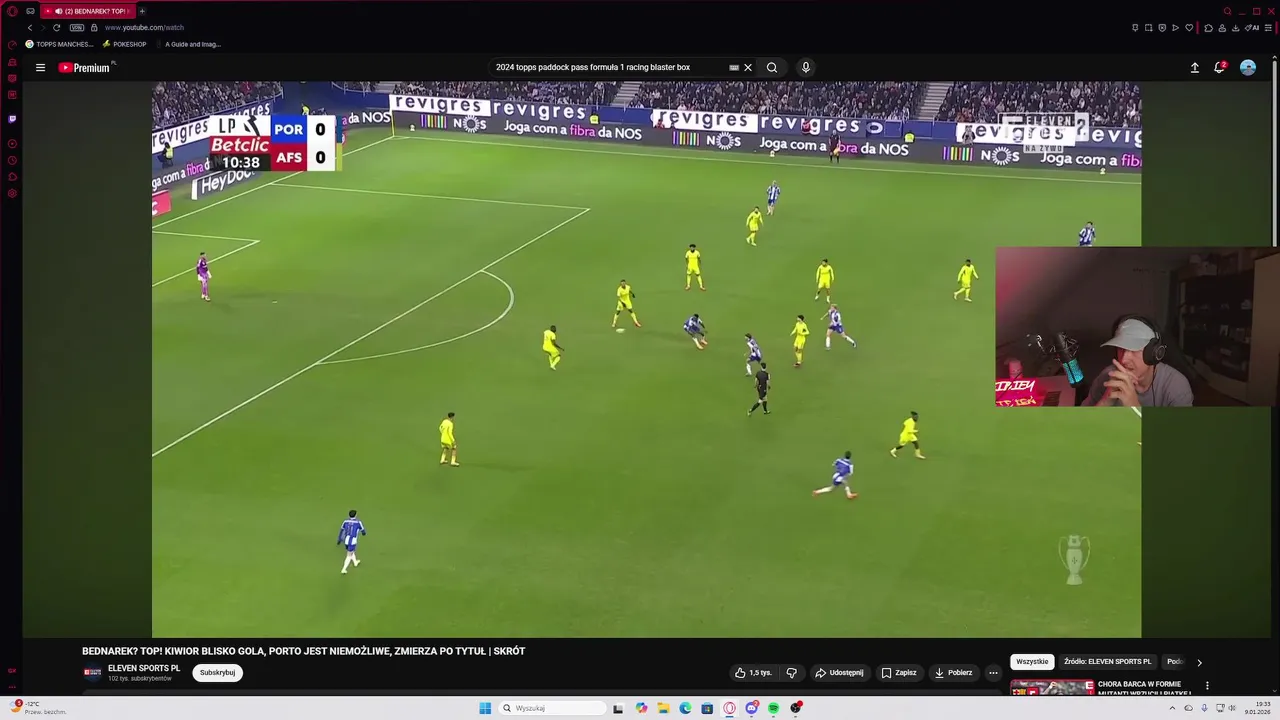The image size is (1280, 720).
Task: Click the taskbar 'Wyszukaj' search box
Action: 553,708
